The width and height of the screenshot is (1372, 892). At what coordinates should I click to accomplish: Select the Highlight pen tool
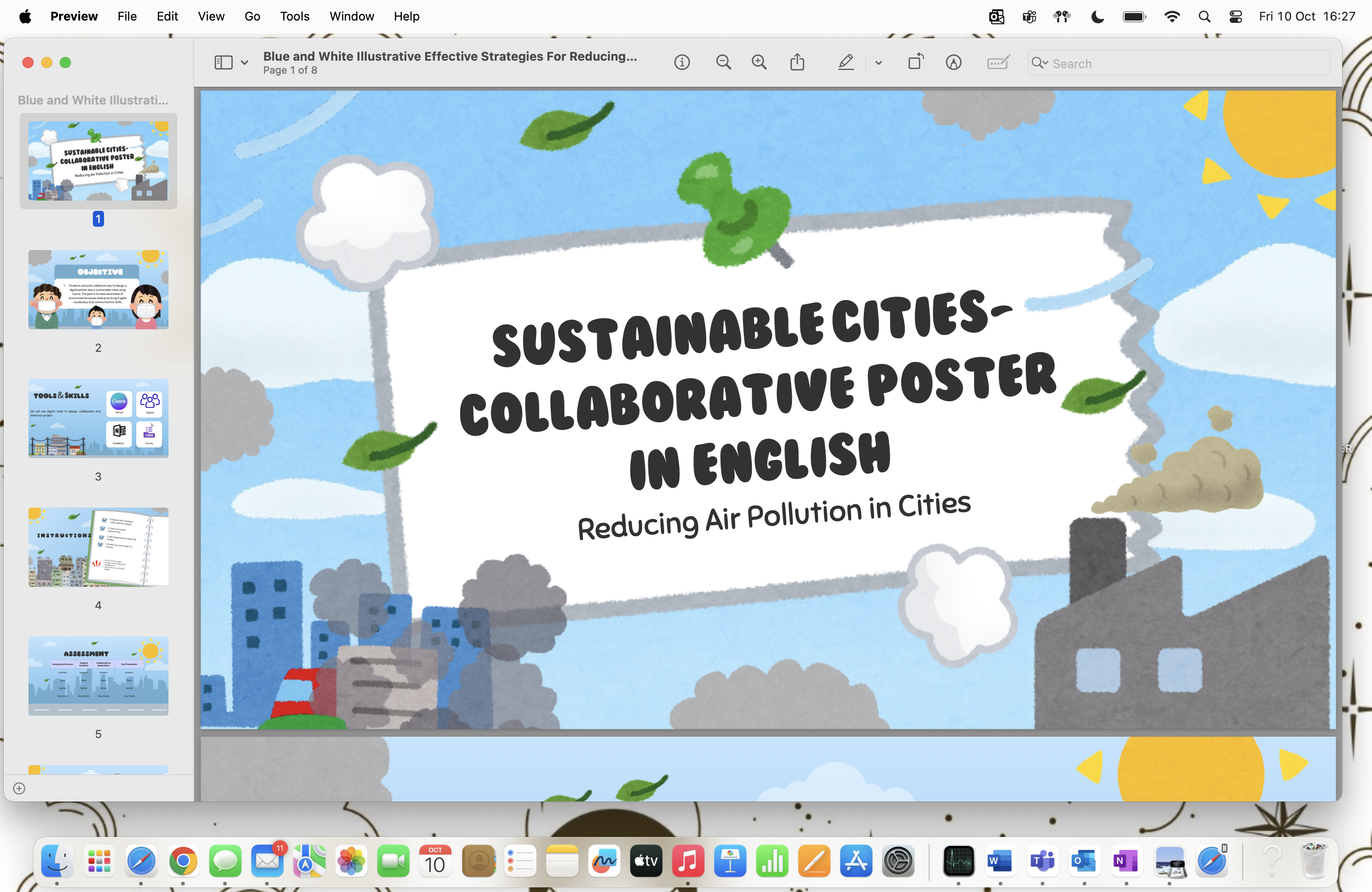pos(845,62)
